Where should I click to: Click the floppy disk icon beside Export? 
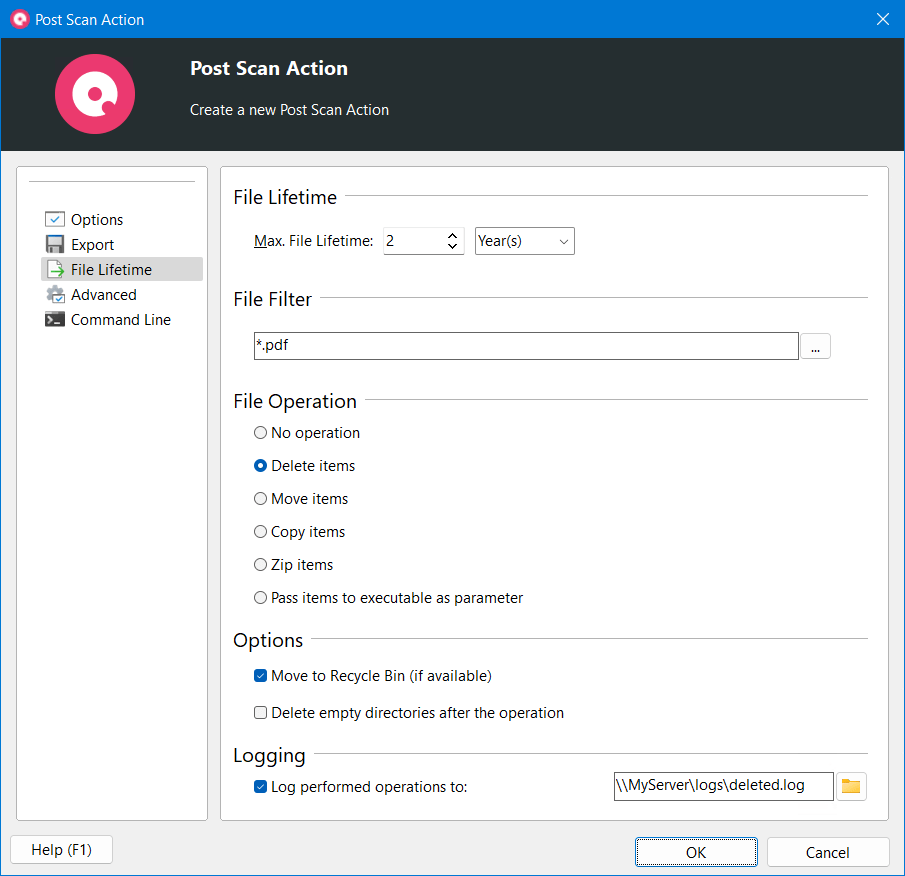54,244
